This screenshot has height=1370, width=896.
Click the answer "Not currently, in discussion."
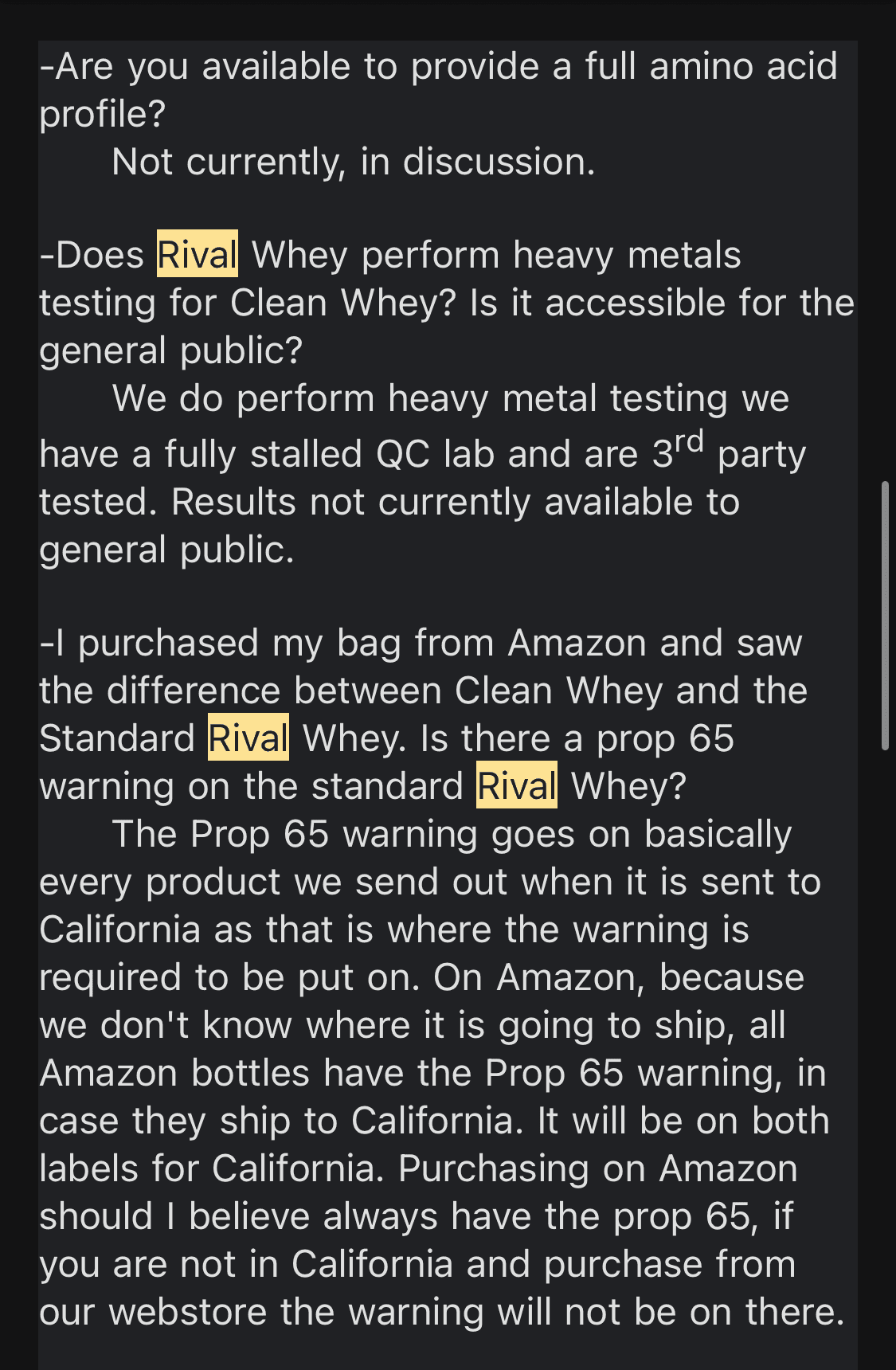(354, 162)
